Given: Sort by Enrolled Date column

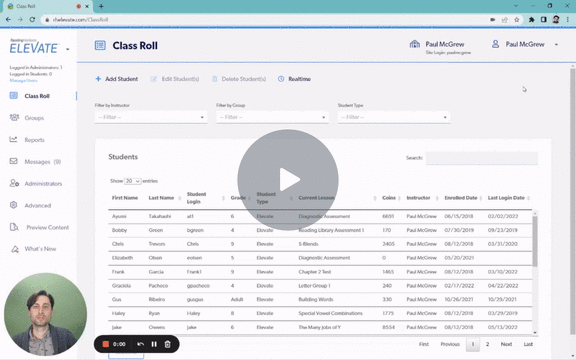Looking at the screenshot, I should coord(461,198).
